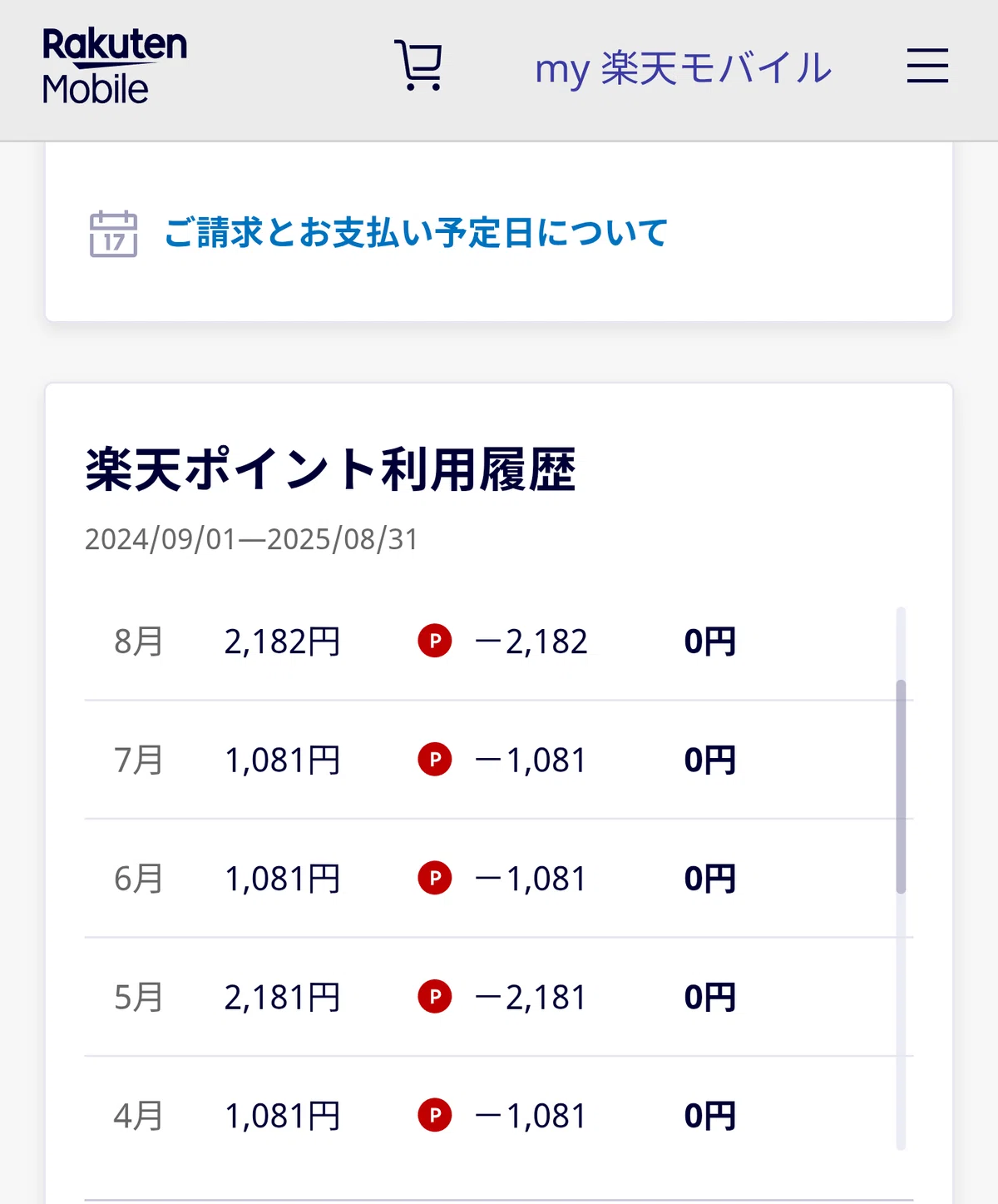Select the 6月 billed amount 1,081円
998x1204 pixels.
[283, 879]
